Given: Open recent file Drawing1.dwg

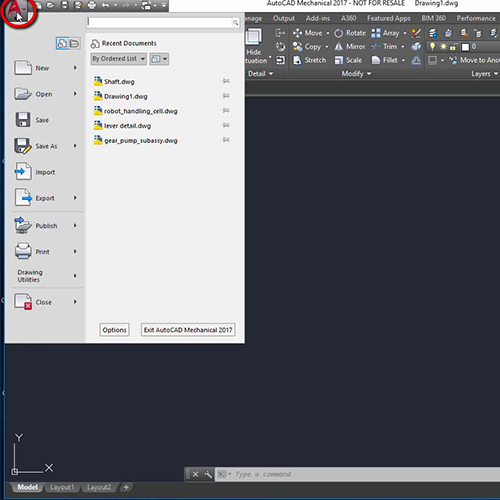Looking at the screenshot, I should point(121,96).
